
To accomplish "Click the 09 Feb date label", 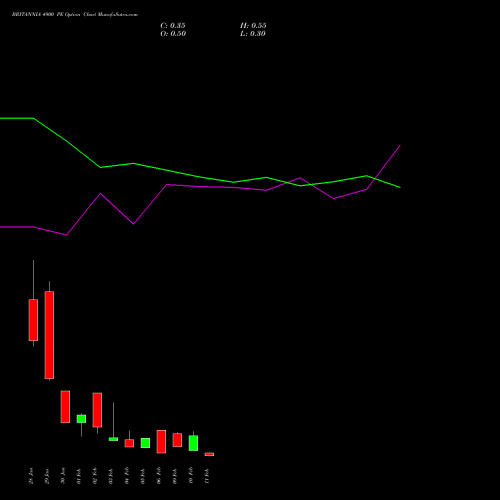I will 175,476.
